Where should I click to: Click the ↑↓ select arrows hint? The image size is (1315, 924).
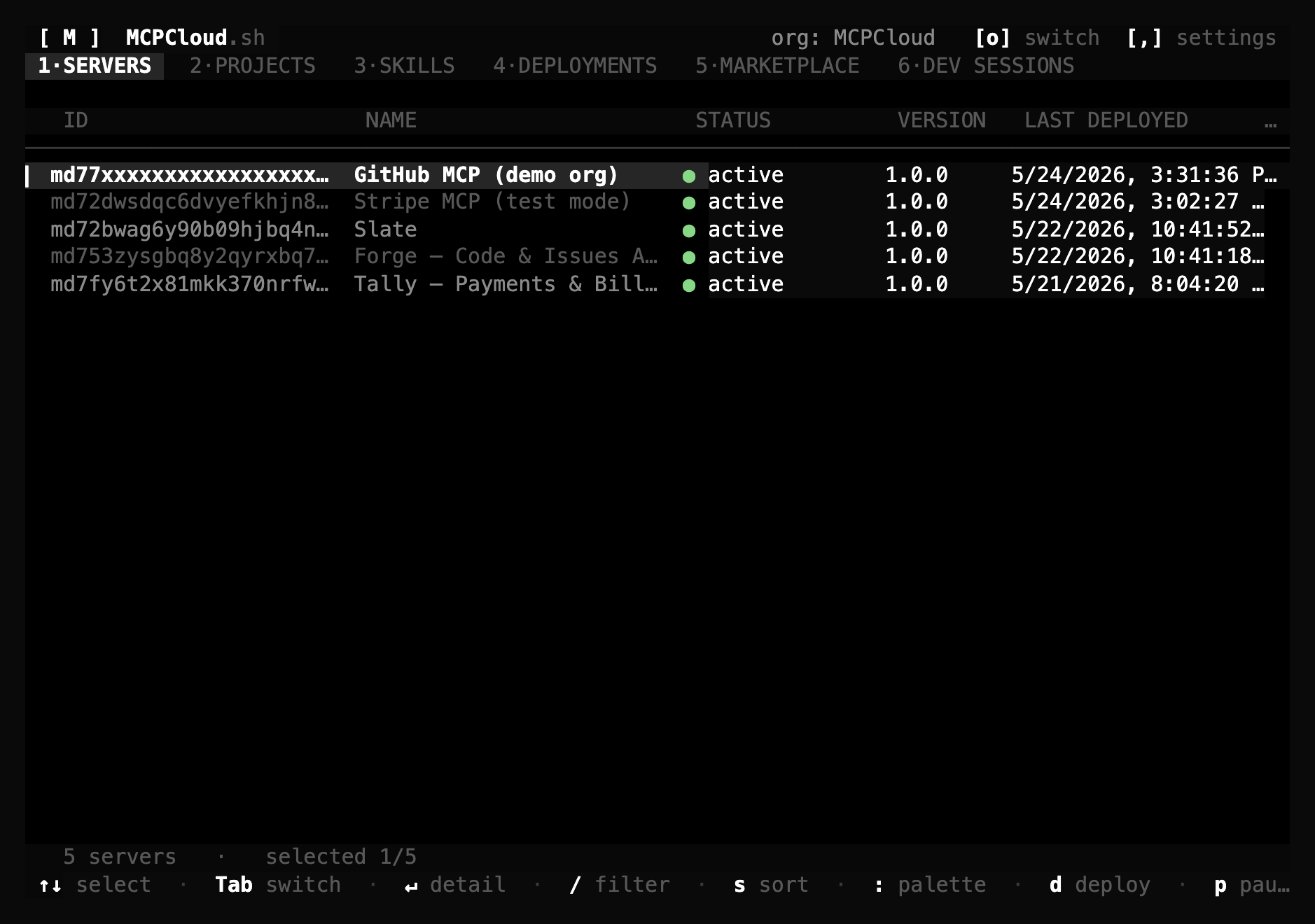coord(95,885)
